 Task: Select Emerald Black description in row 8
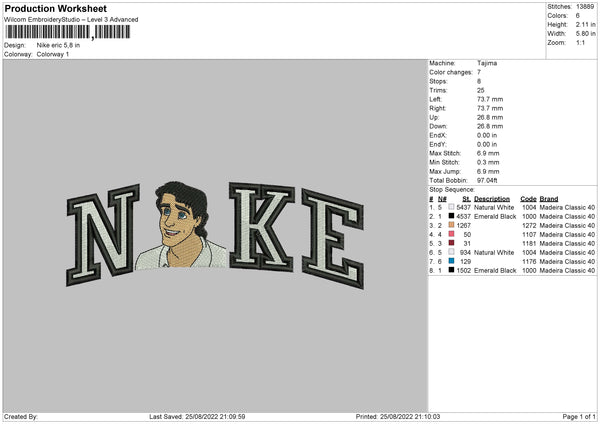point(495,271)
